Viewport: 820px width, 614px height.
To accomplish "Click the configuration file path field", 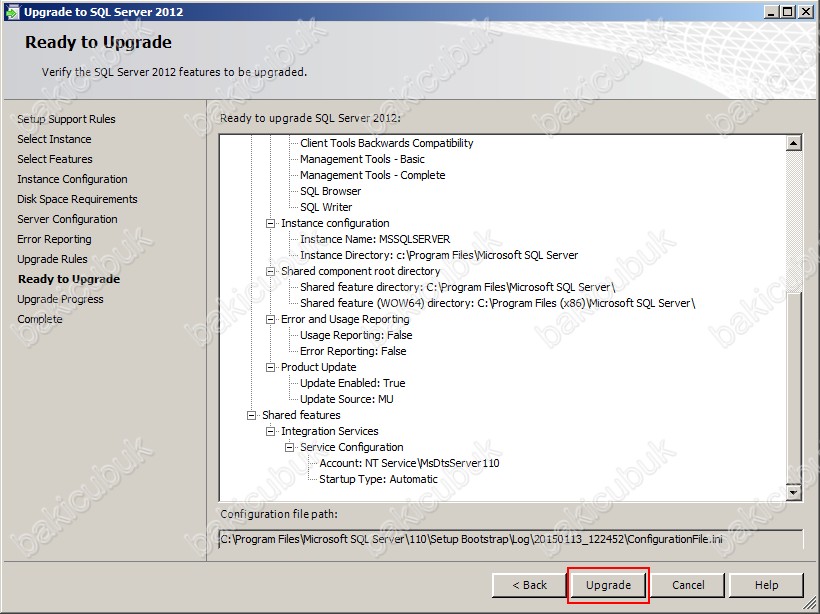I will click(511, 539).
